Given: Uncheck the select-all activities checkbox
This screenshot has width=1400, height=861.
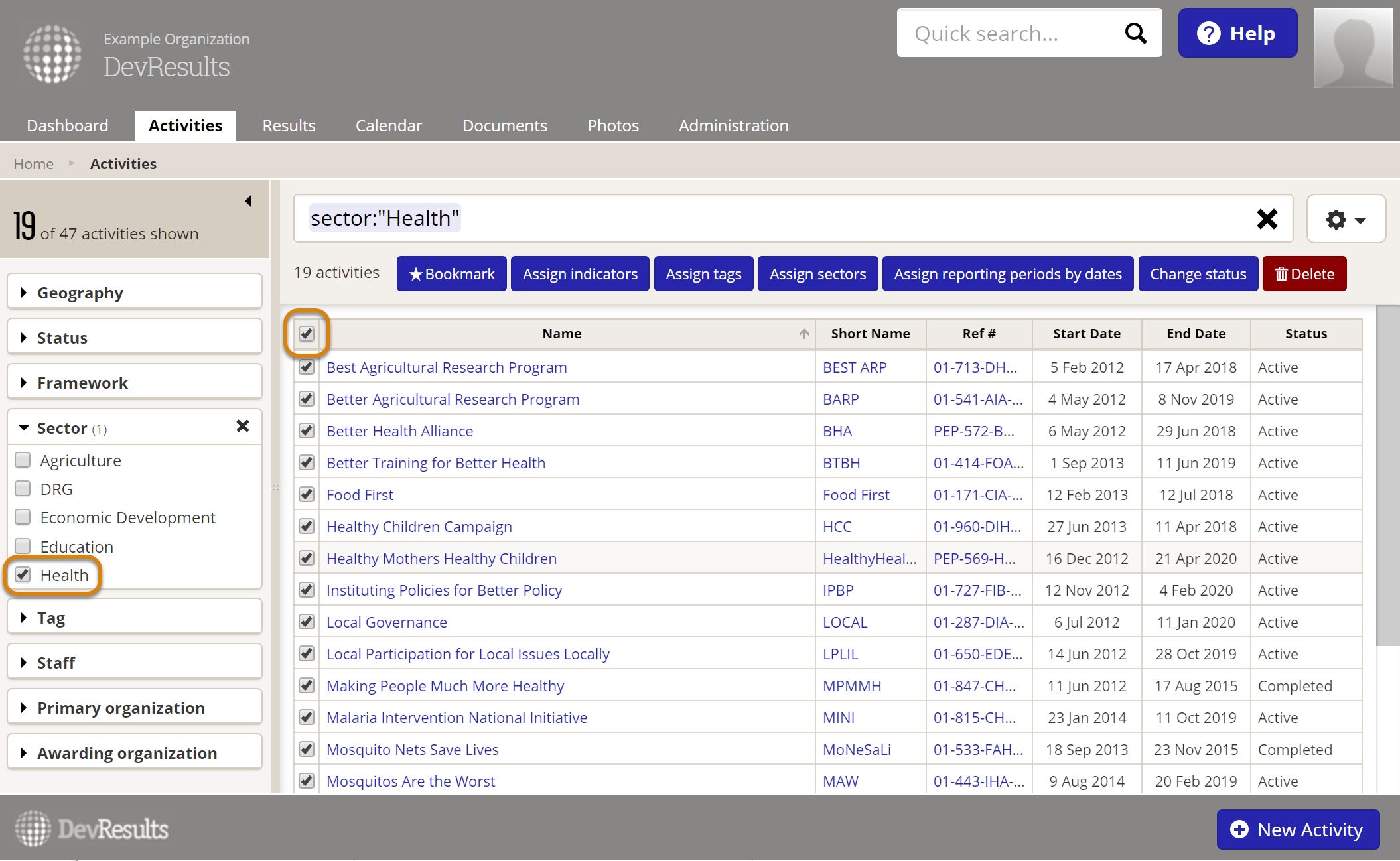Looking at the screenshot, I should pos(307,334).
